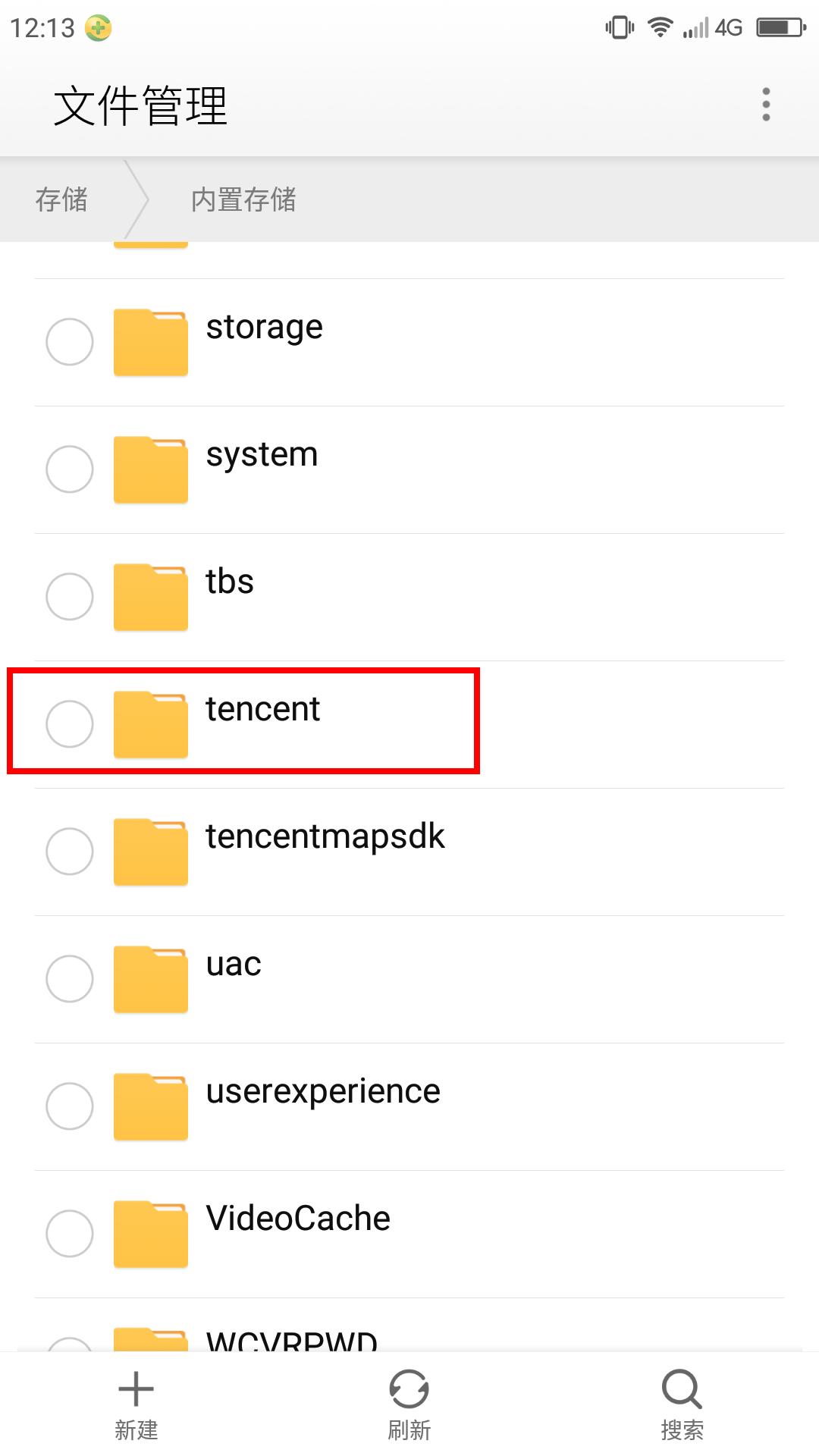Image resolution: width=819 pixels, height=1456 pixels.
Task: Click the breadcrumb chevron after 存储
Action: [x=137, y=199]
